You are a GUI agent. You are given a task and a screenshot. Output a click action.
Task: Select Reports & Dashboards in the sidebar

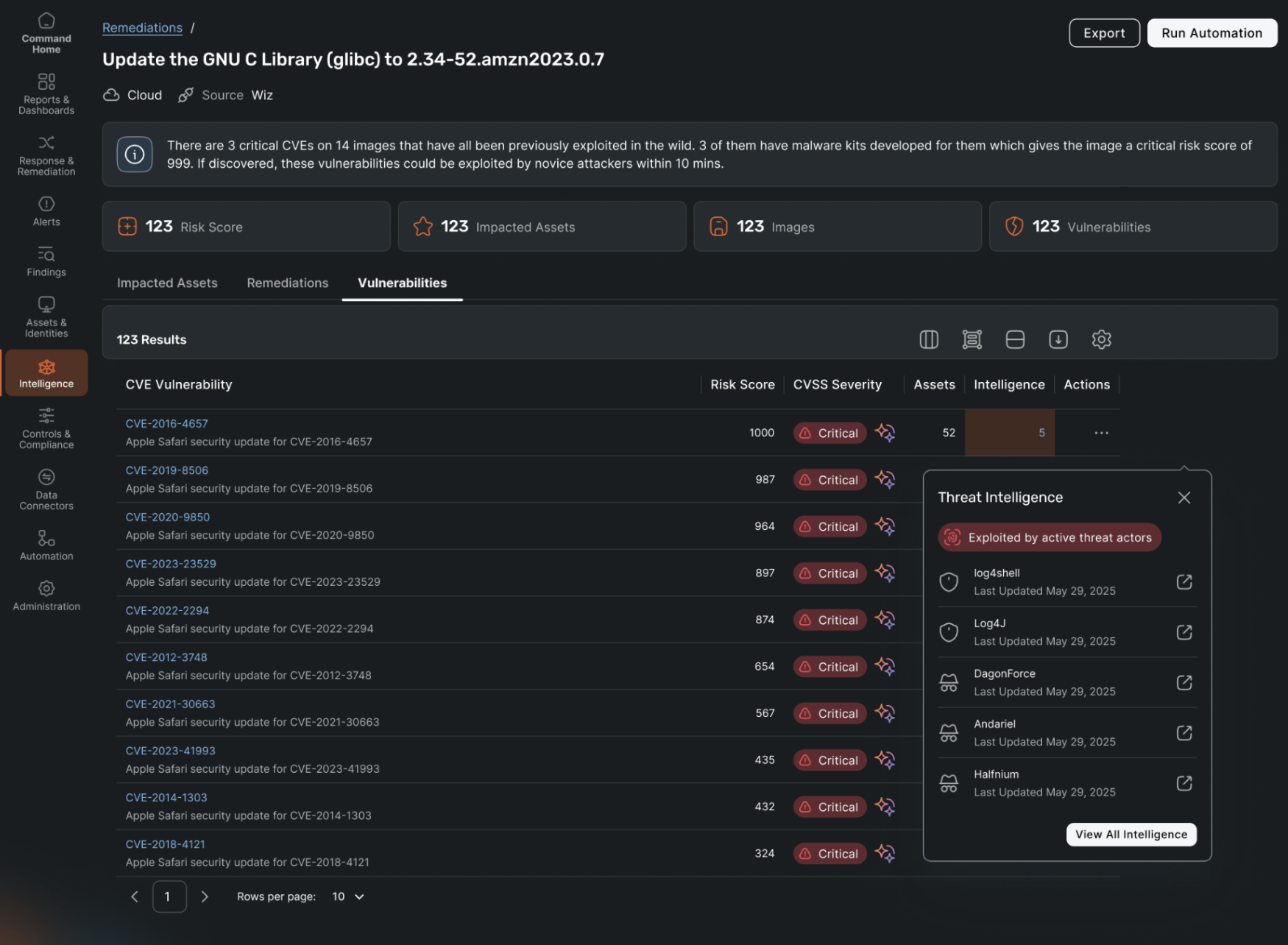[46, 93]
